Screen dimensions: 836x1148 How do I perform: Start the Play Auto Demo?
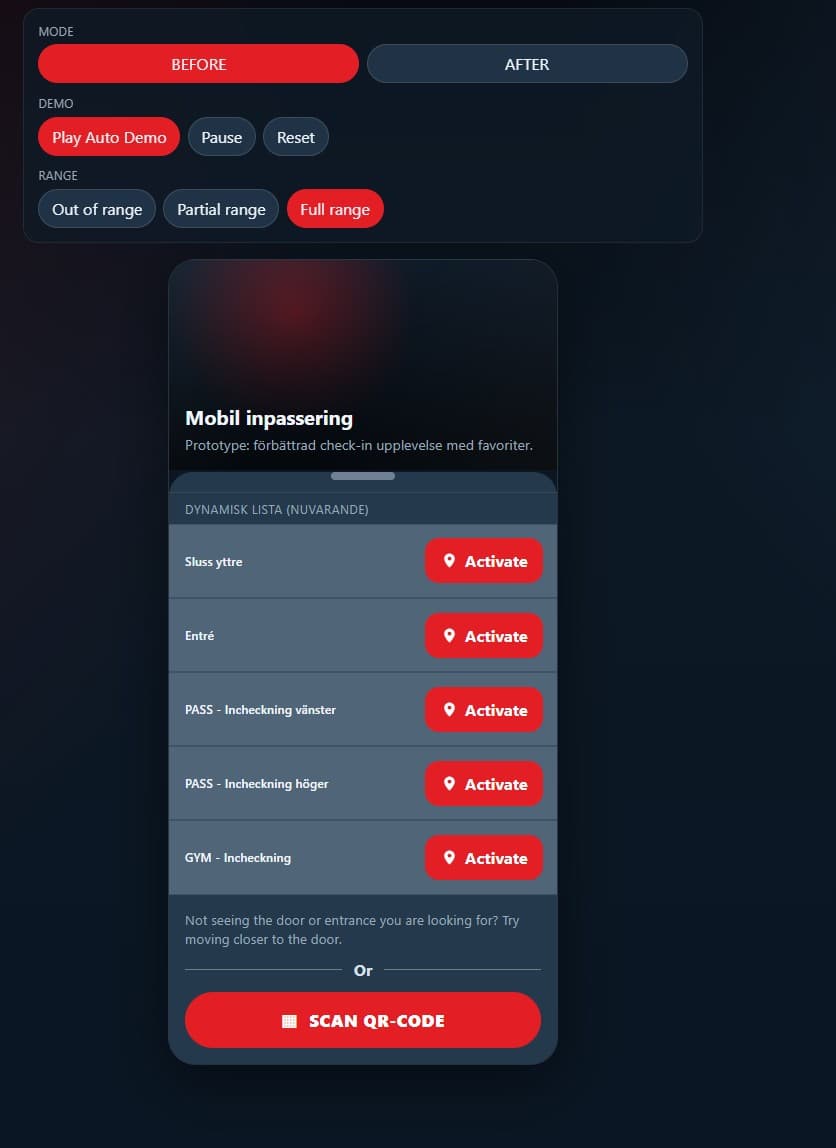109,137
